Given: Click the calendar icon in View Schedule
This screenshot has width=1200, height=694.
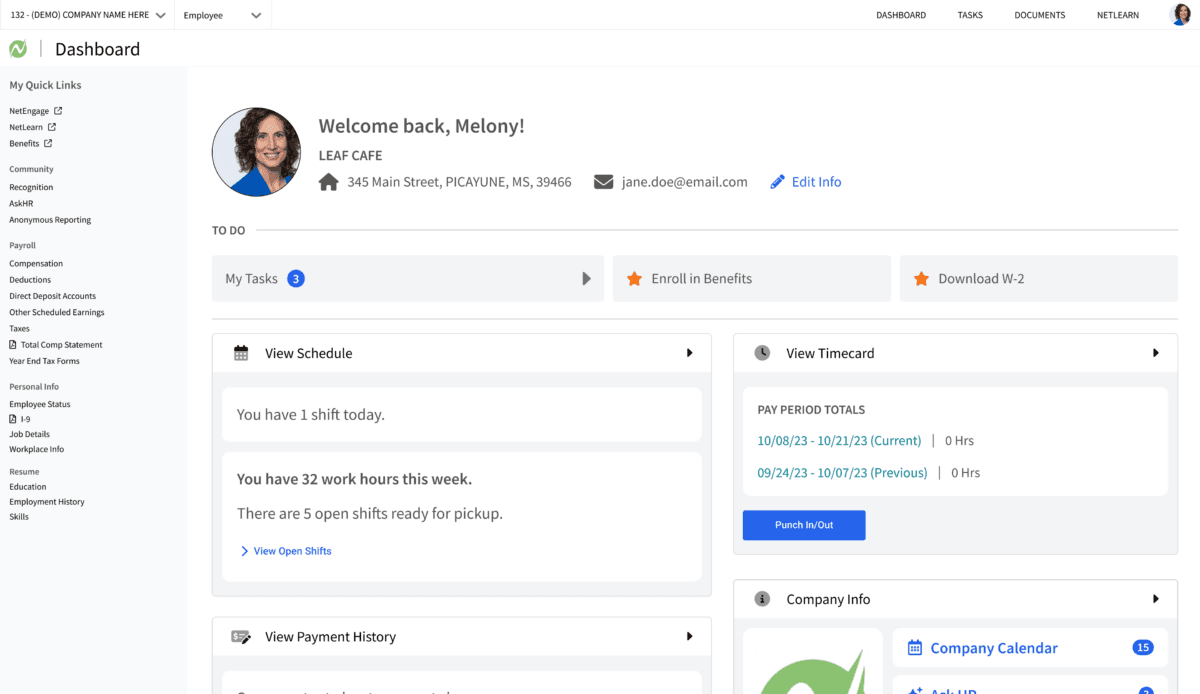Looking at the screenshot, I should click(241, 353).
